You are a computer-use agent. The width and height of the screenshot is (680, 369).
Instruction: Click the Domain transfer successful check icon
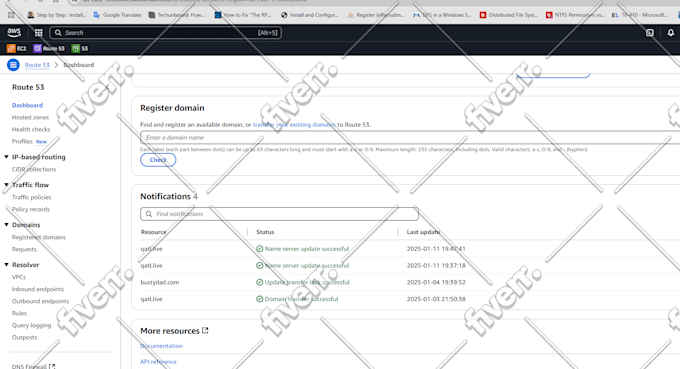(259, 299)
